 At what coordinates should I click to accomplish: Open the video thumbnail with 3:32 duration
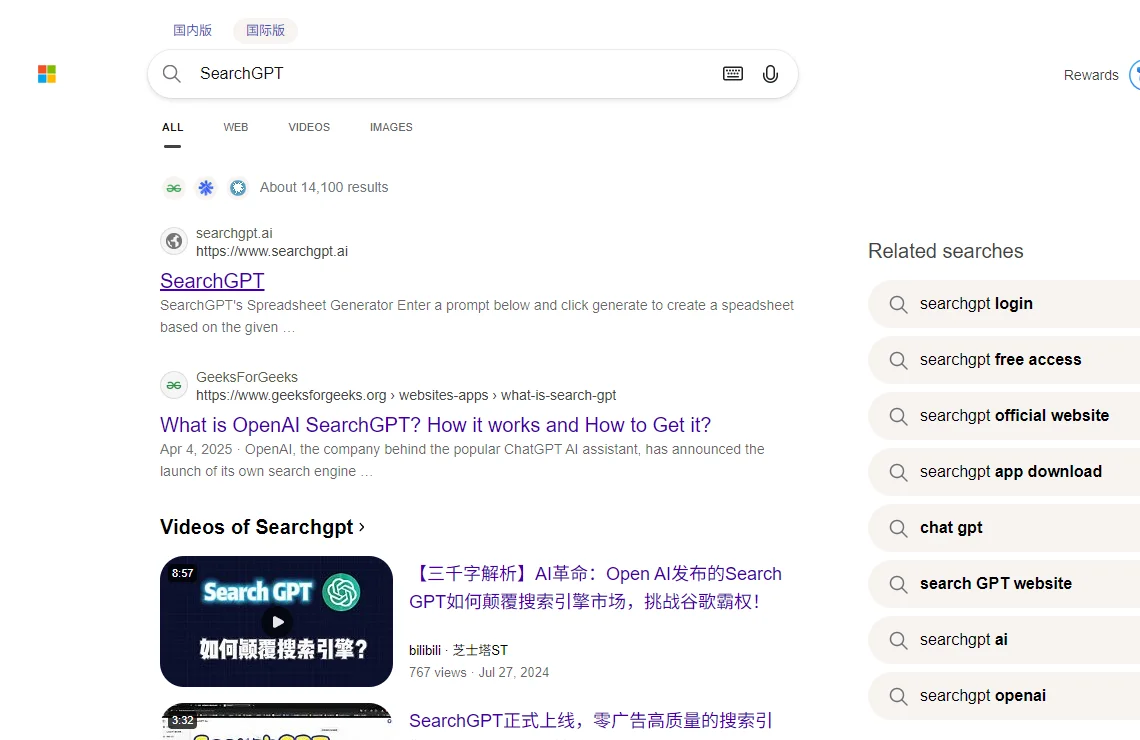tap(276, 721)
